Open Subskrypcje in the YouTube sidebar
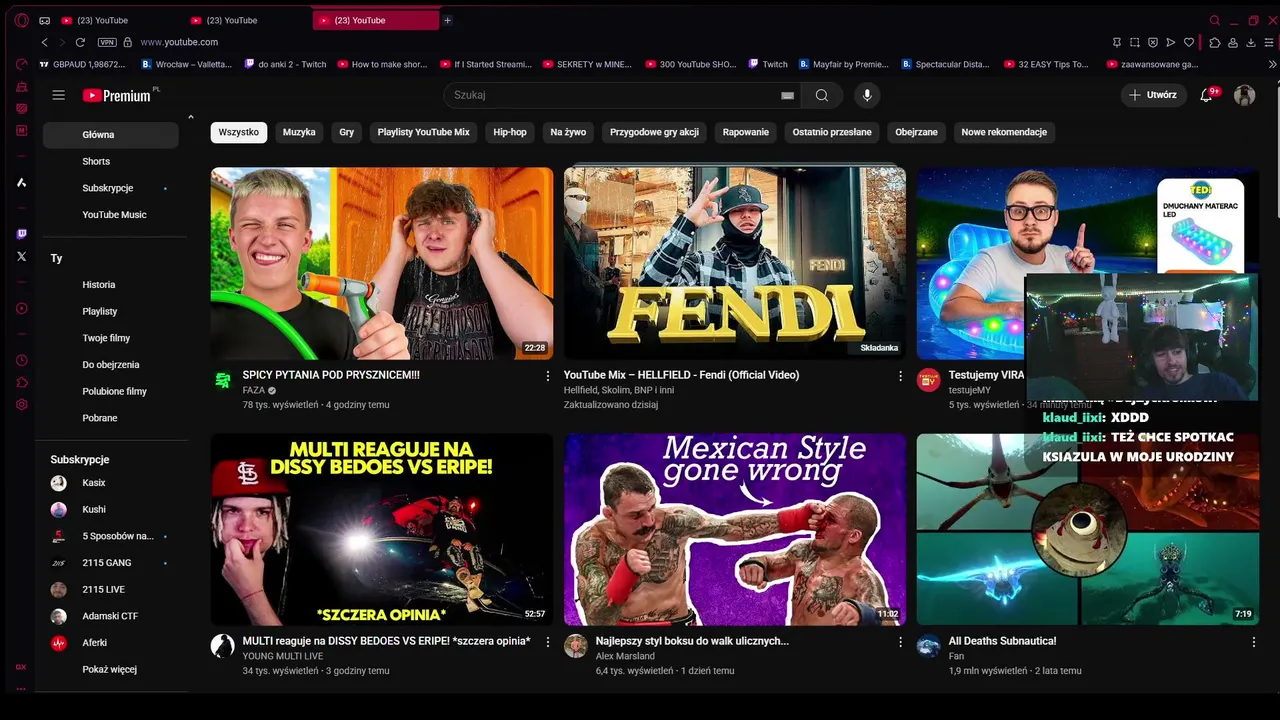 [111, 188]
